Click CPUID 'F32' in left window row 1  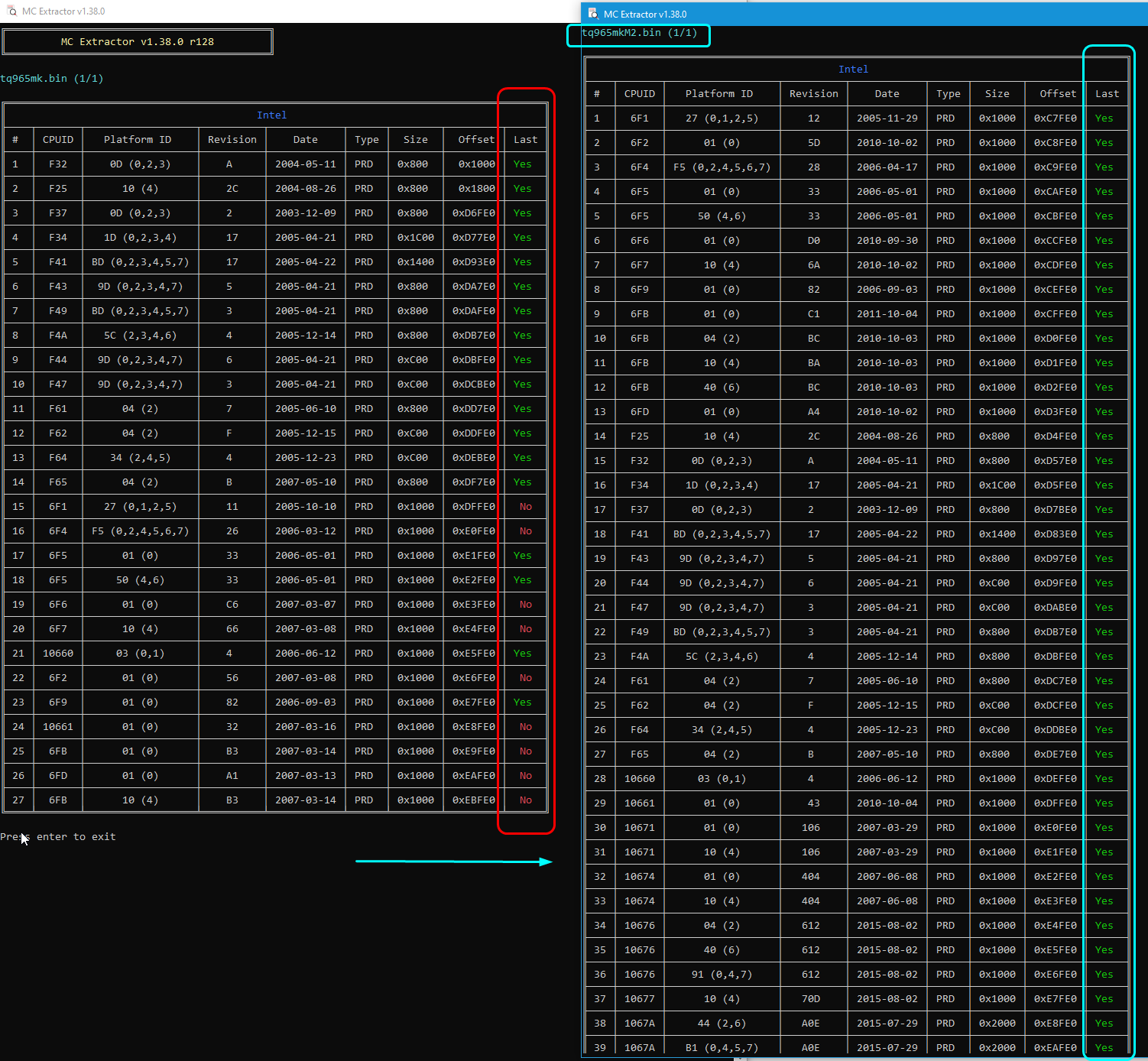click(58, 164)
